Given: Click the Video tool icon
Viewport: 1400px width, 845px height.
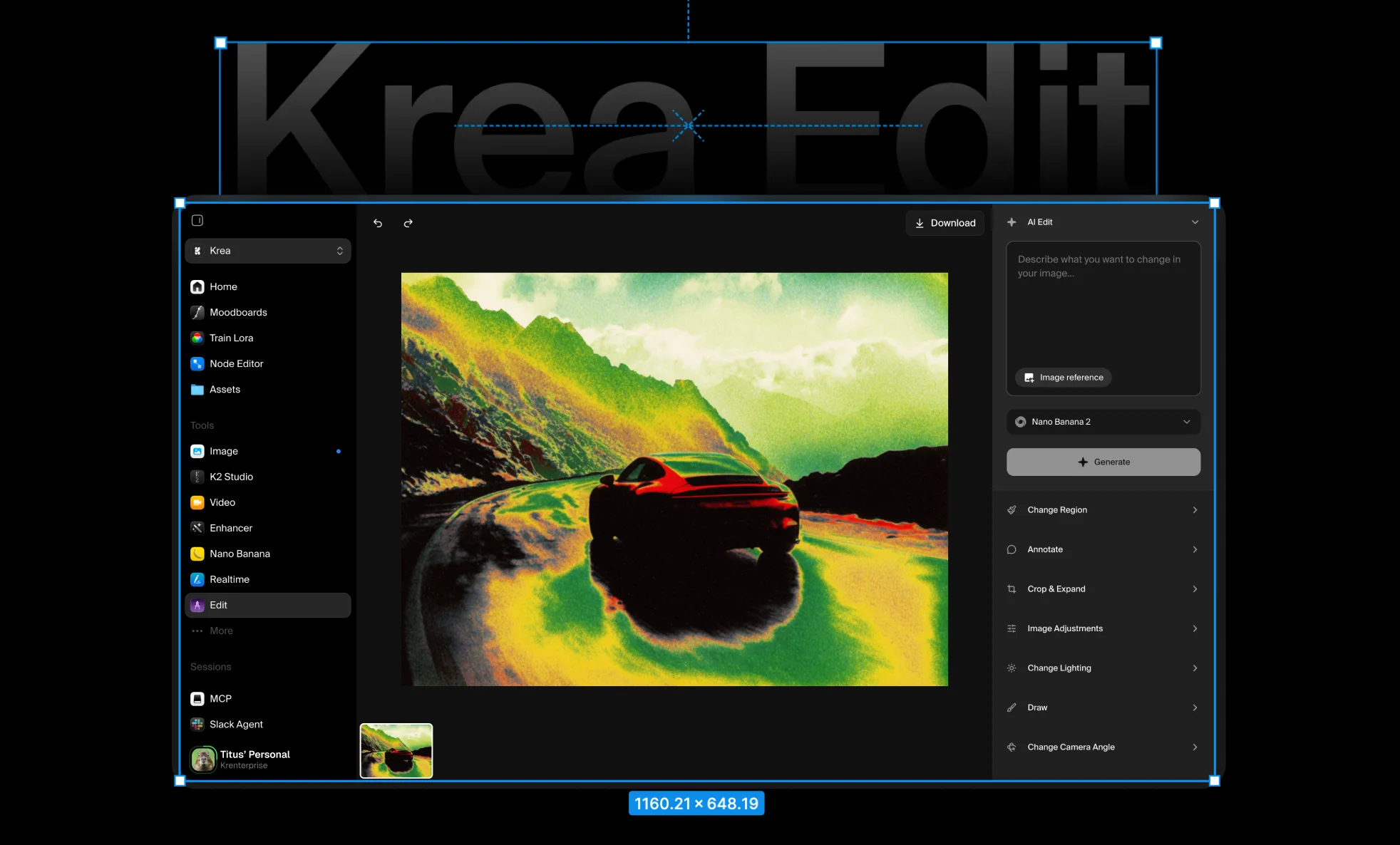Looking at the screenshot, I should point(197,502).
